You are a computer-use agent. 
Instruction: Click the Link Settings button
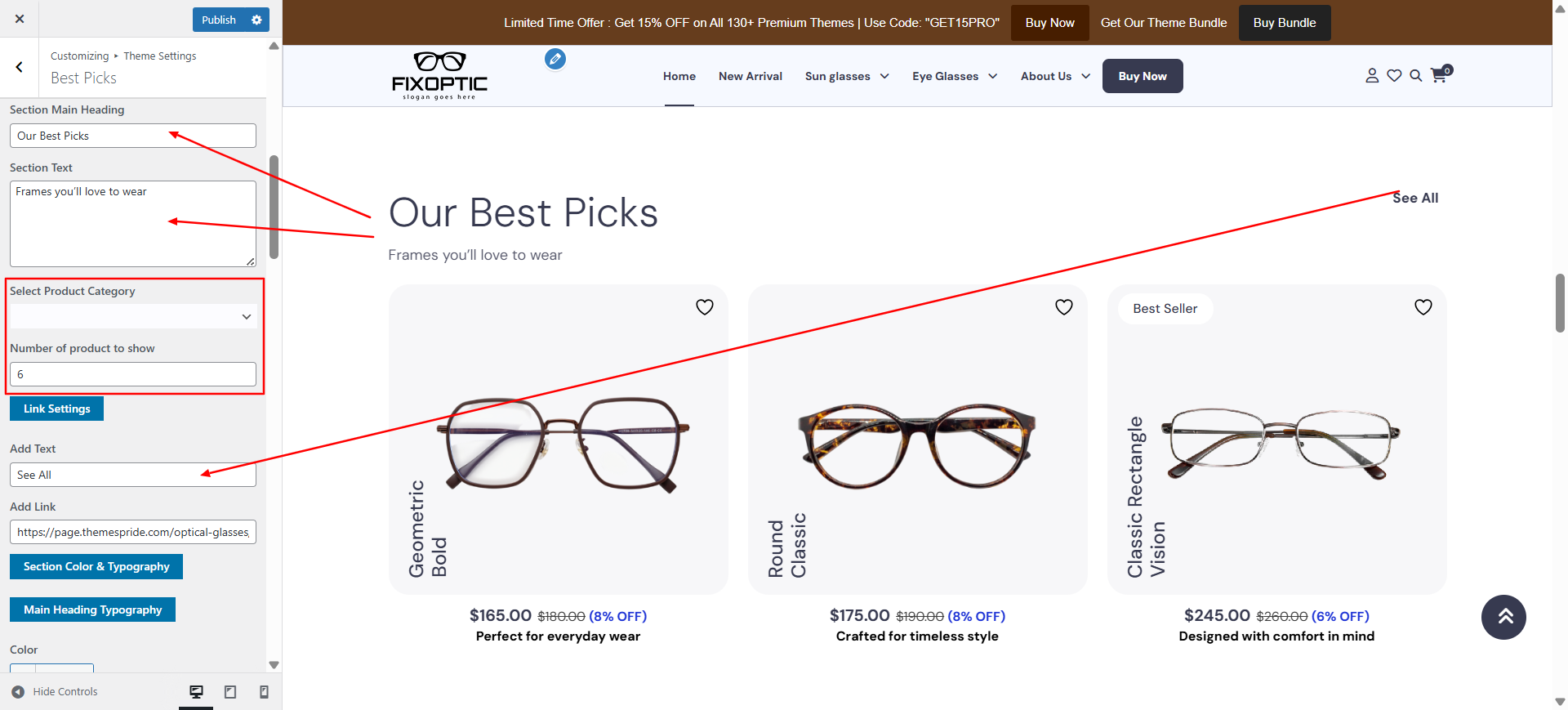point(56,409)
